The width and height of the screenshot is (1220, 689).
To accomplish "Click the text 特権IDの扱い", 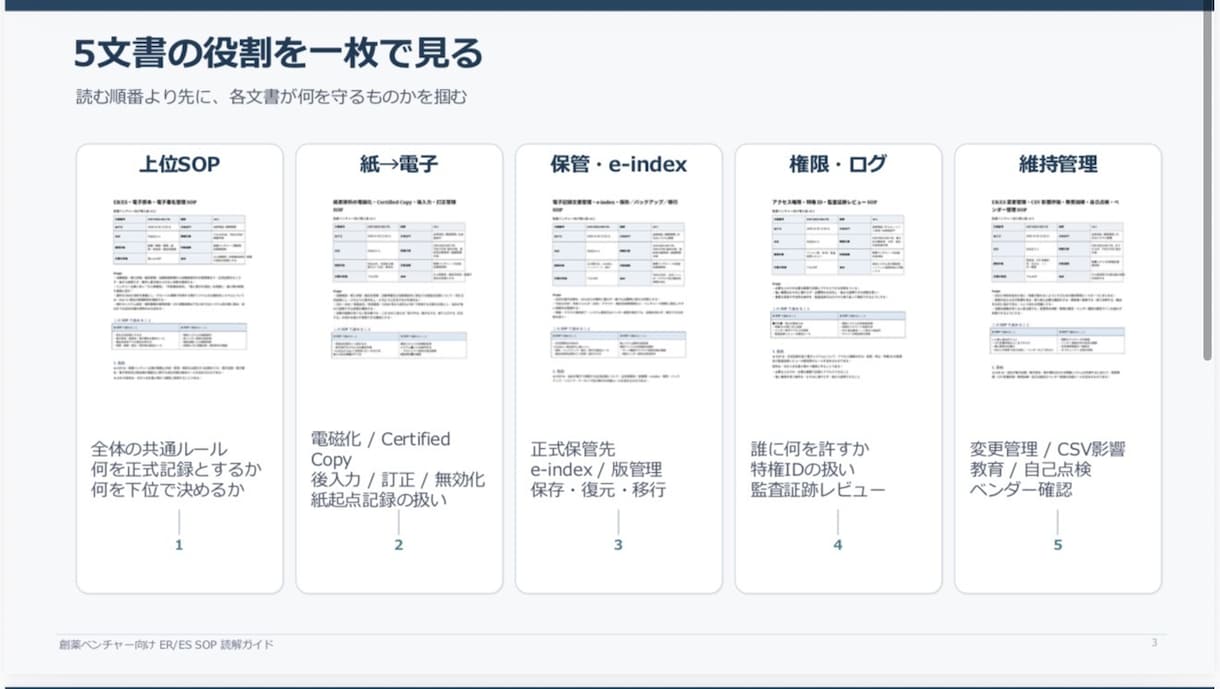I will click(803, 469).
